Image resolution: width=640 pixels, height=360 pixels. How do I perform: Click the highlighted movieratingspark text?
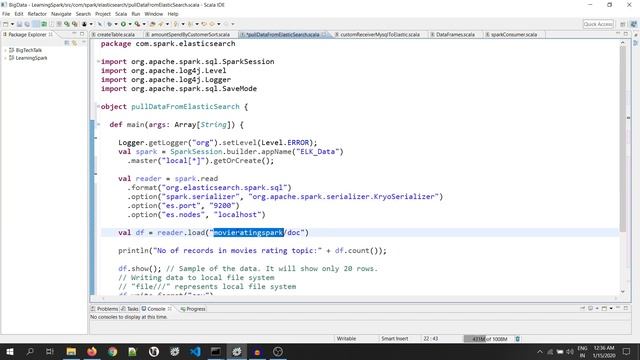click(x=248, y=233)
